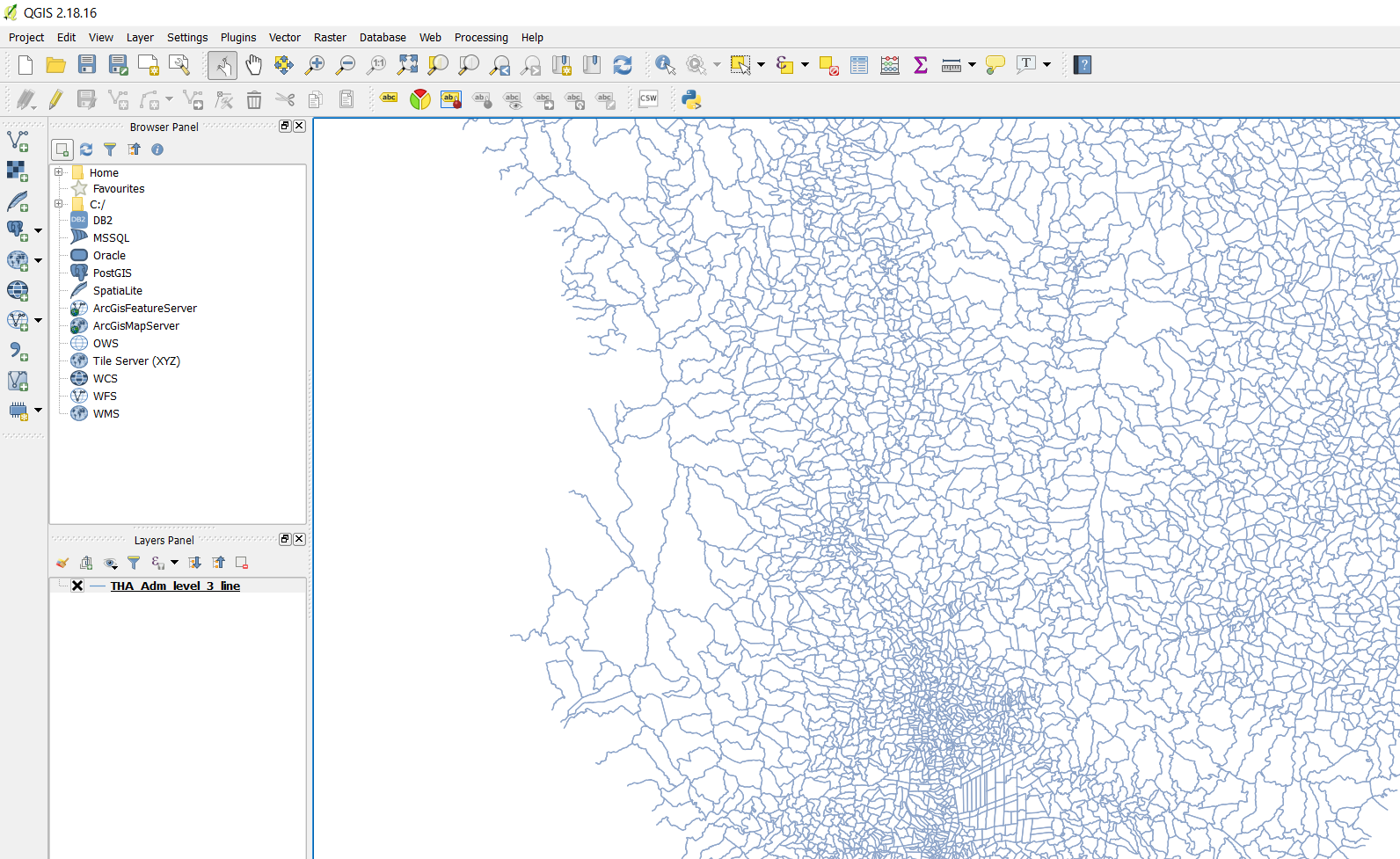Screen dimensions: 1400x859
Task: Open the field calculator
Action: point(890,65)
